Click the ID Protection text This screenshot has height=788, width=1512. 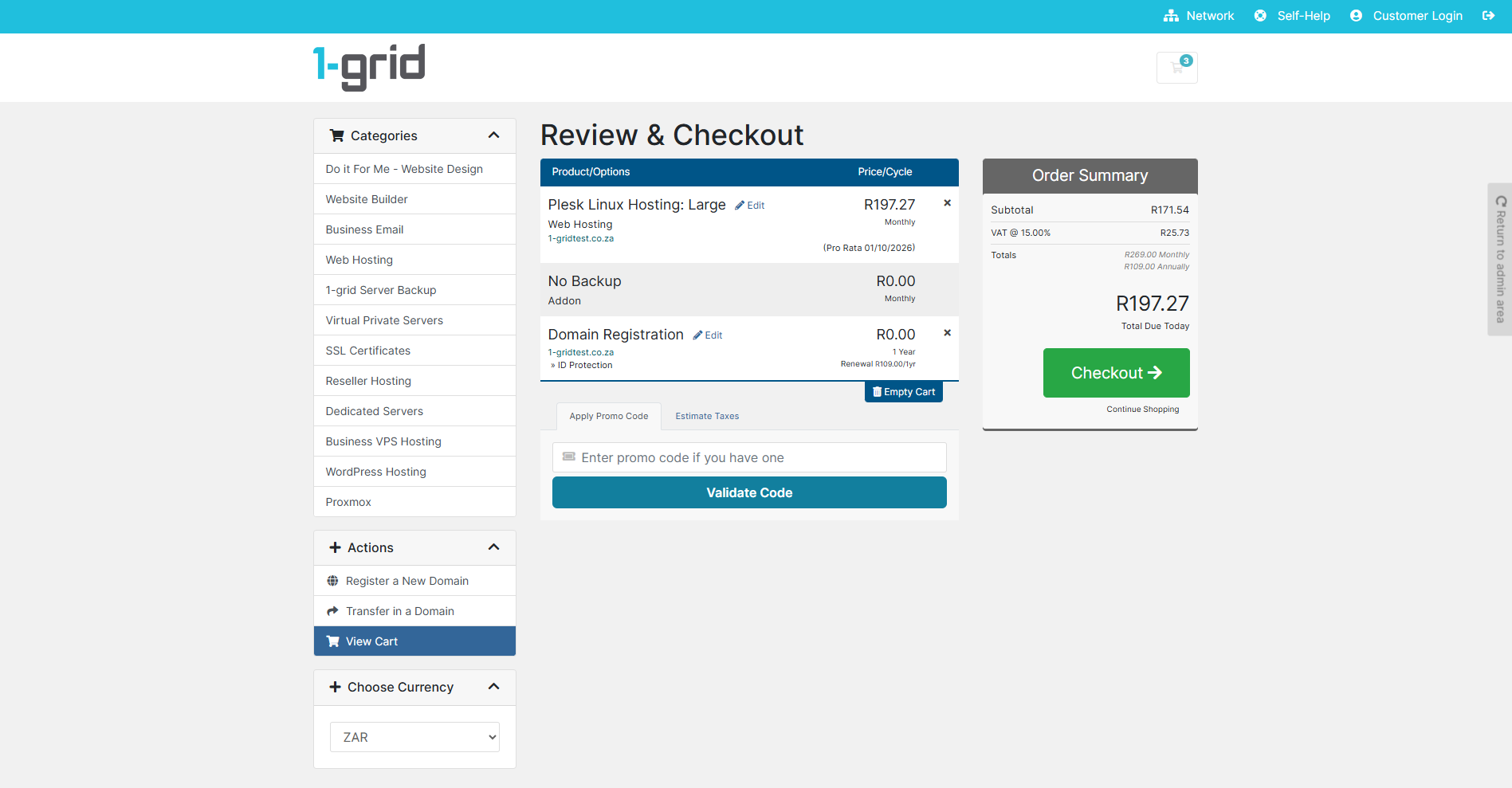(584, 366)
